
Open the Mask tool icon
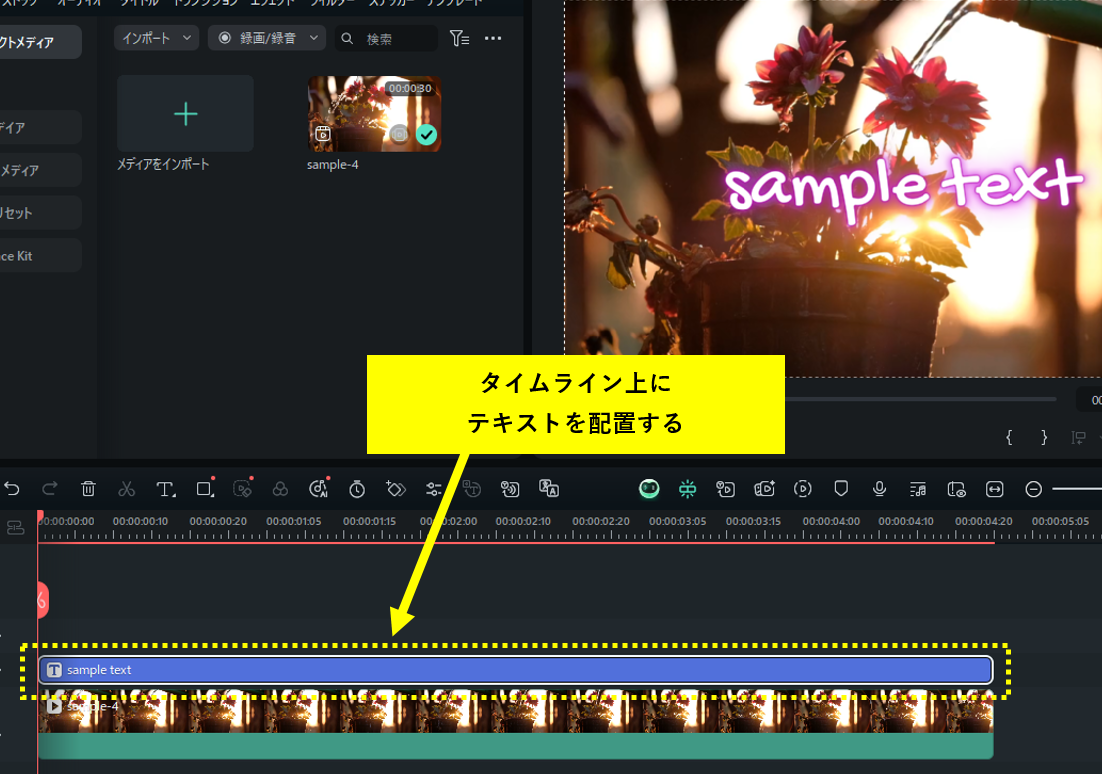coord(204,488)
